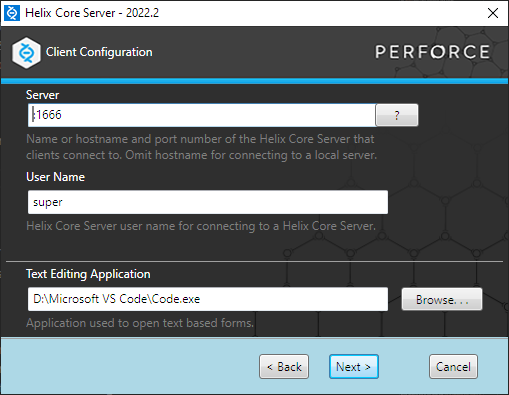Click the Text Editing Application path field
Viewport: 509px width, 395px height.
[x=208, y=299]
